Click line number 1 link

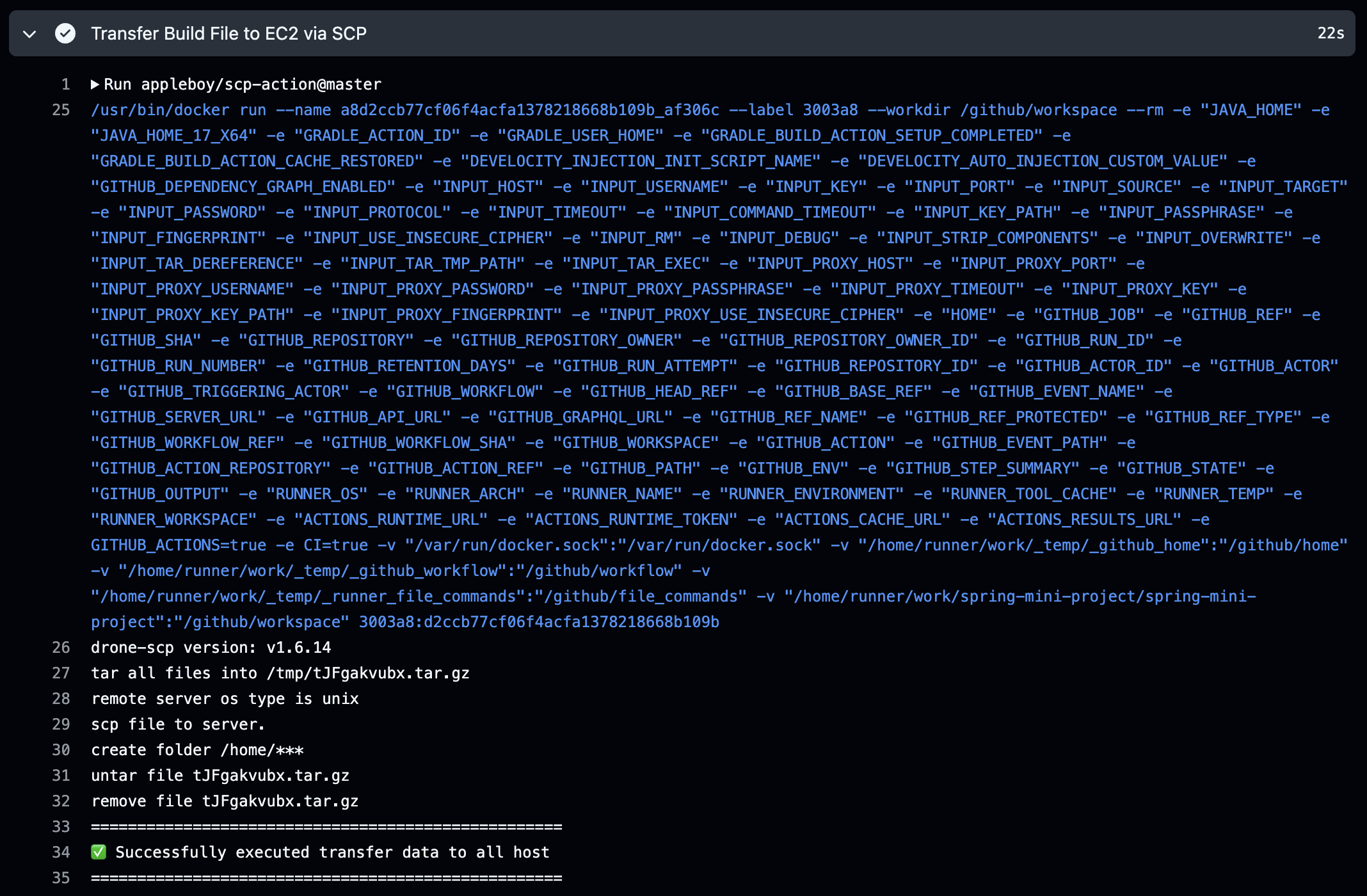tap(65, 84)
